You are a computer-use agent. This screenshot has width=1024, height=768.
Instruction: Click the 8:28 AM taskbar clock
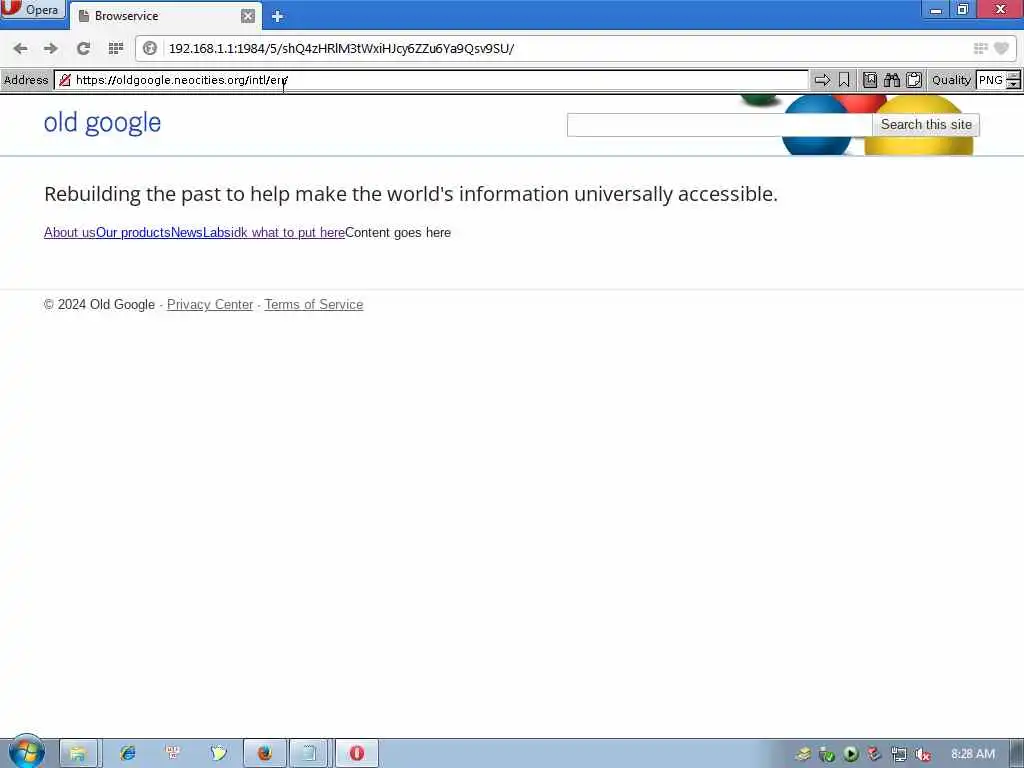click(973, 754)
